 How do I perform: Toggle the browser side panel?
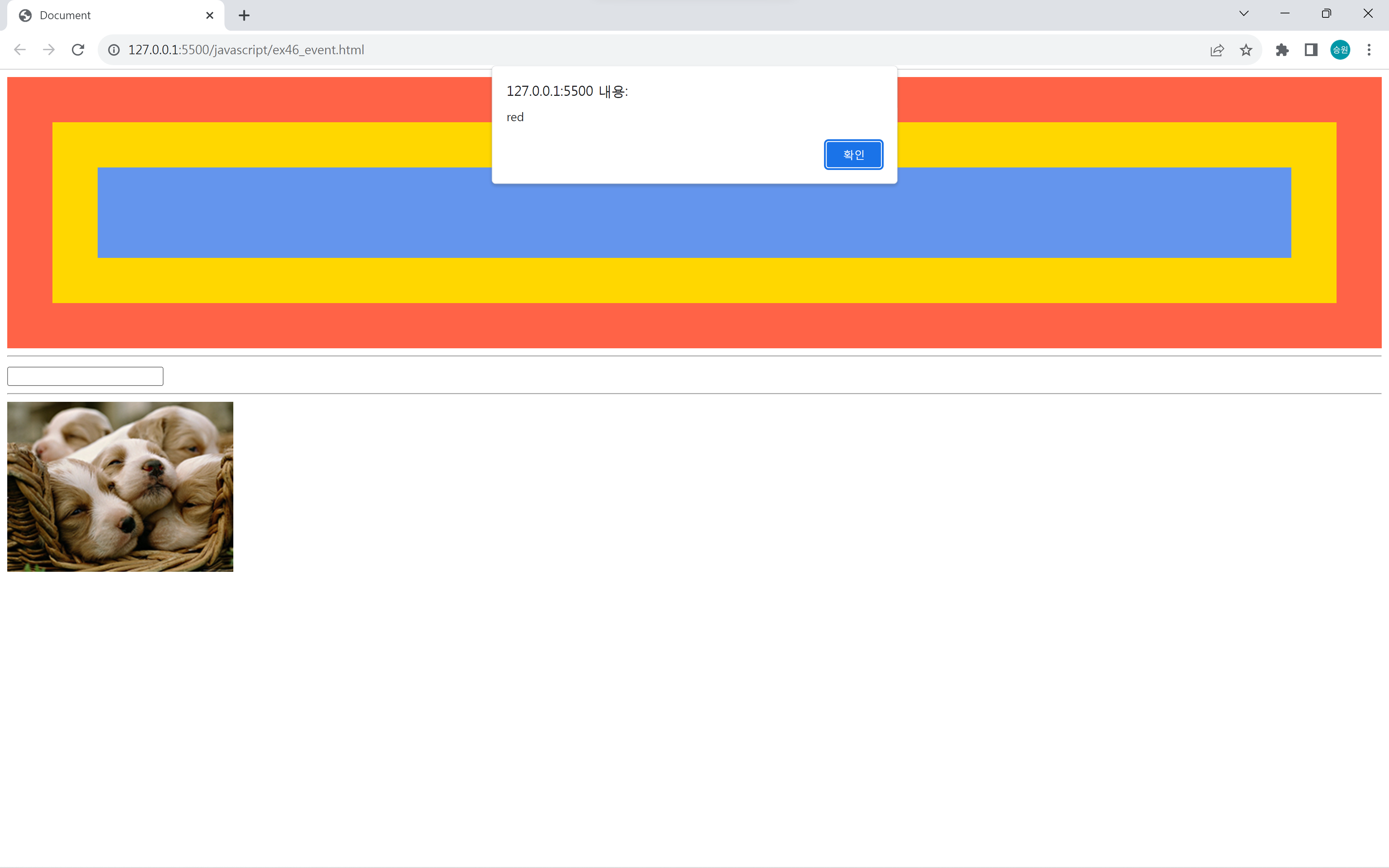(x=1311, y=50)
